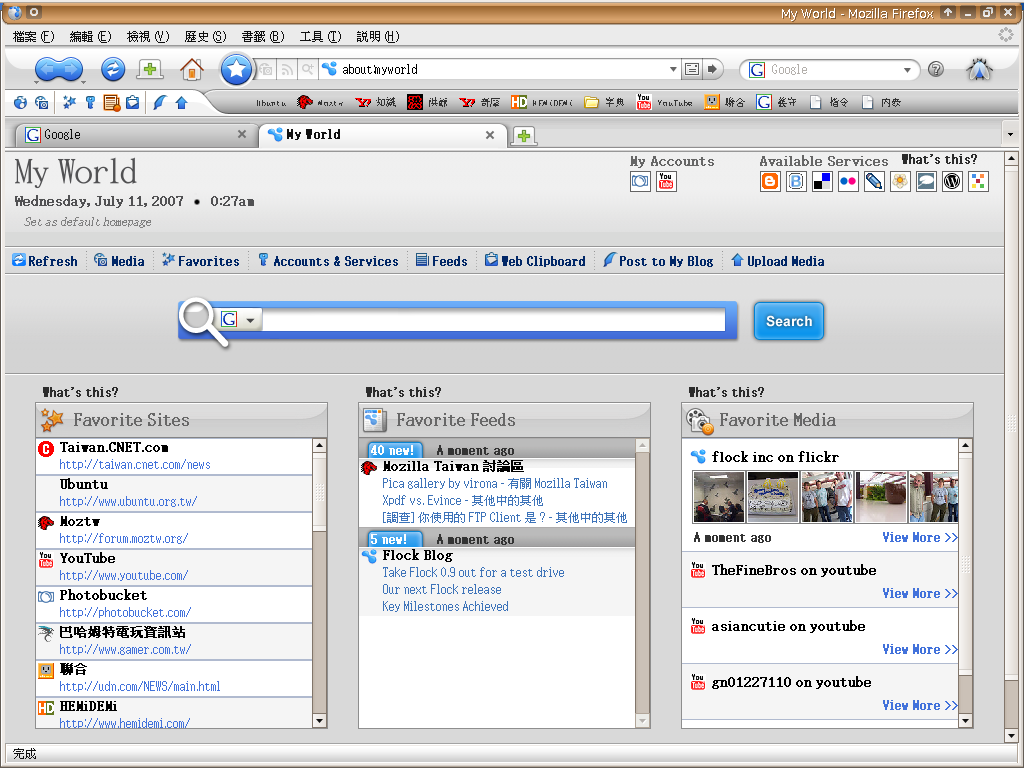Click the small upload arrow toolbar icon

click(182, 103)
